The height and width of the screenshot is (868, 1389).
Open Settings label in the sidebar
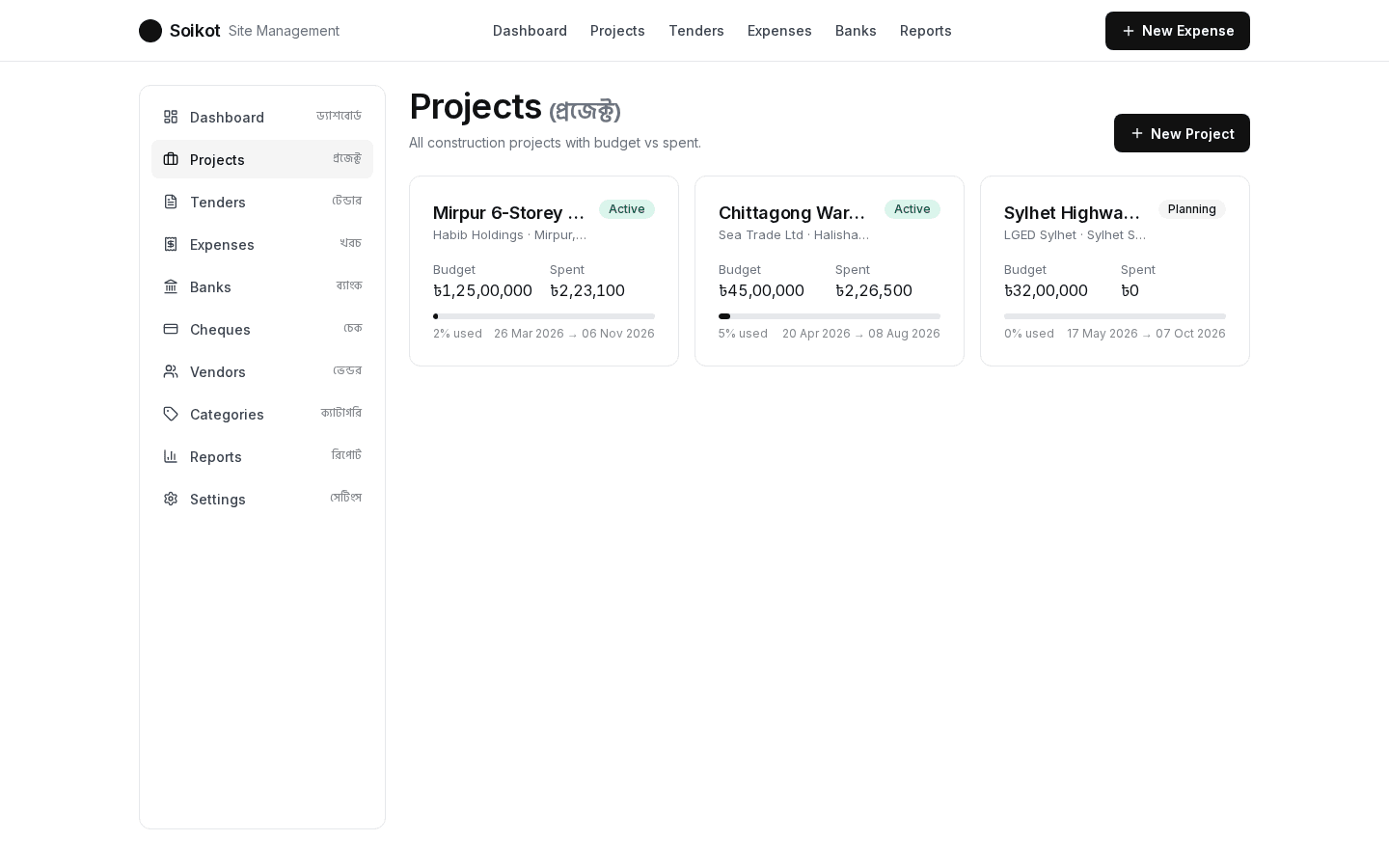pyautogui.click(x=218, y=499)
